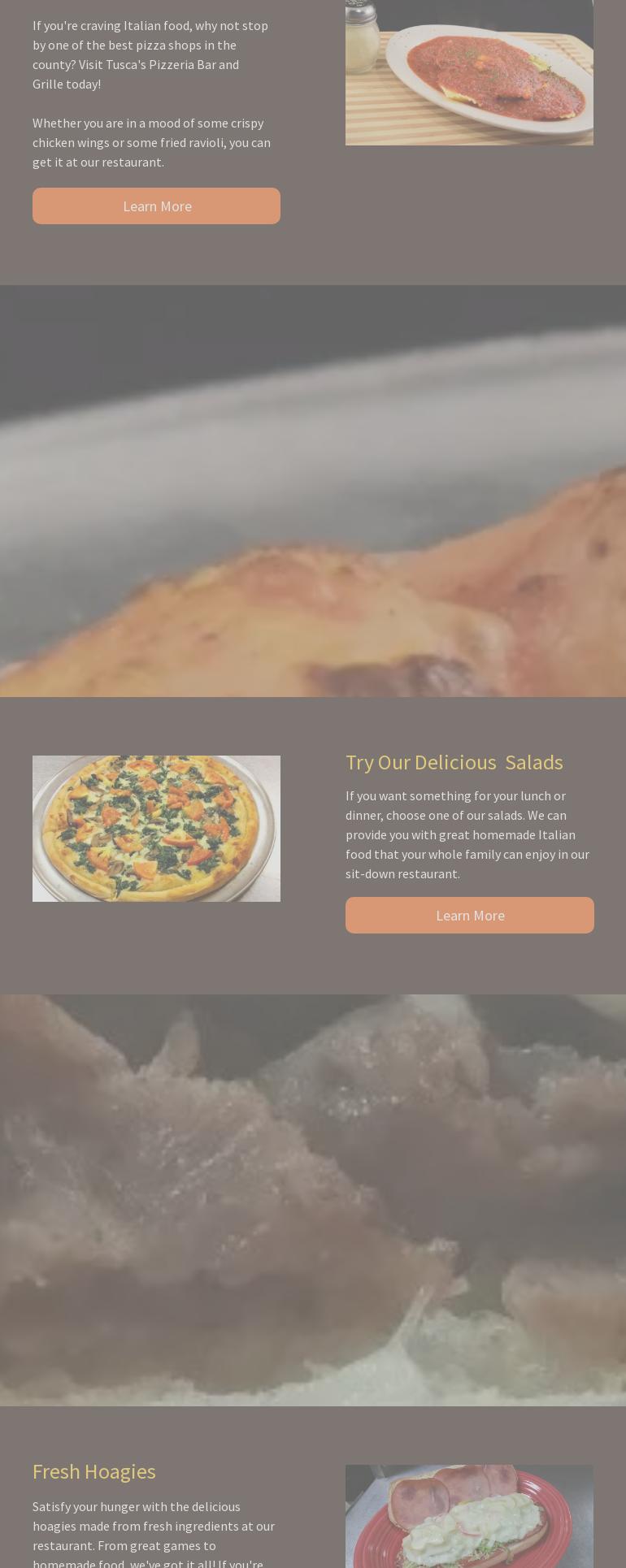Click the sit-down restaurant text
Screen dimensions: 626x1568
pos(402,873)
